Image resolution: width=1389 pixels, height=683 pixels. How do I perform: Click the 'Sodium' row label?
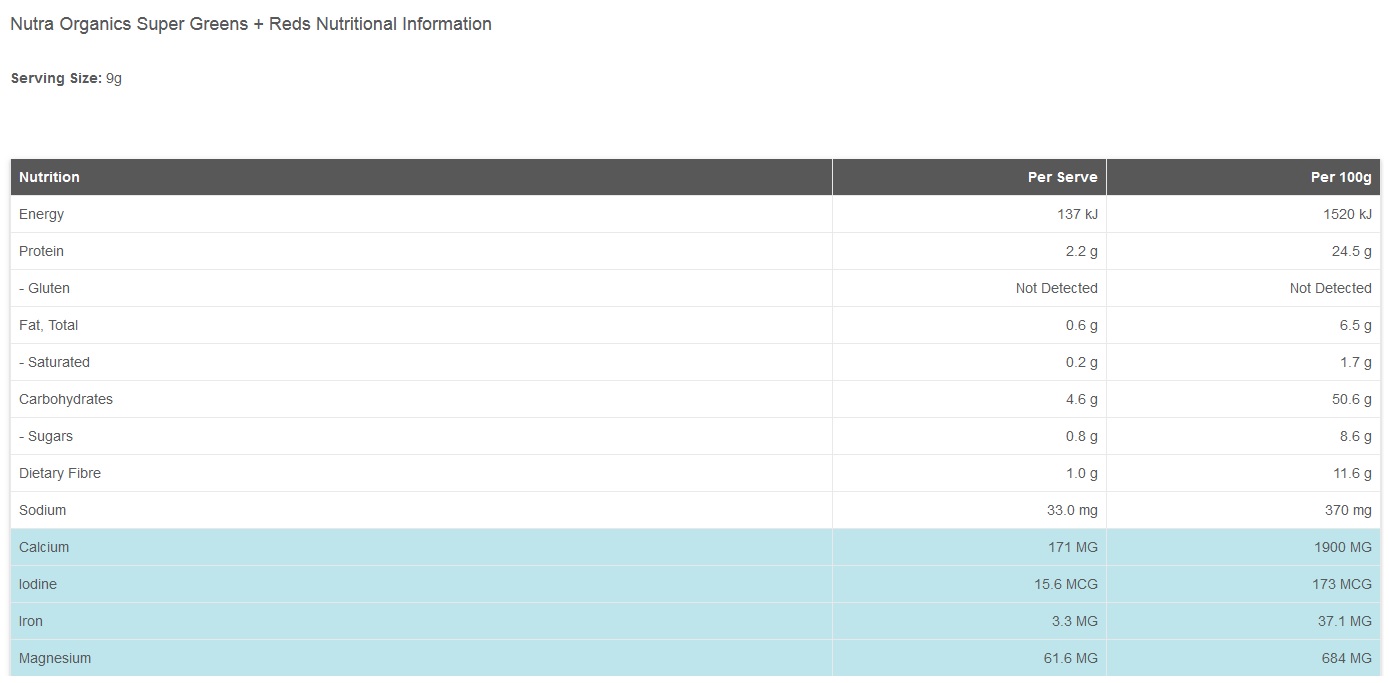(43, 510)
